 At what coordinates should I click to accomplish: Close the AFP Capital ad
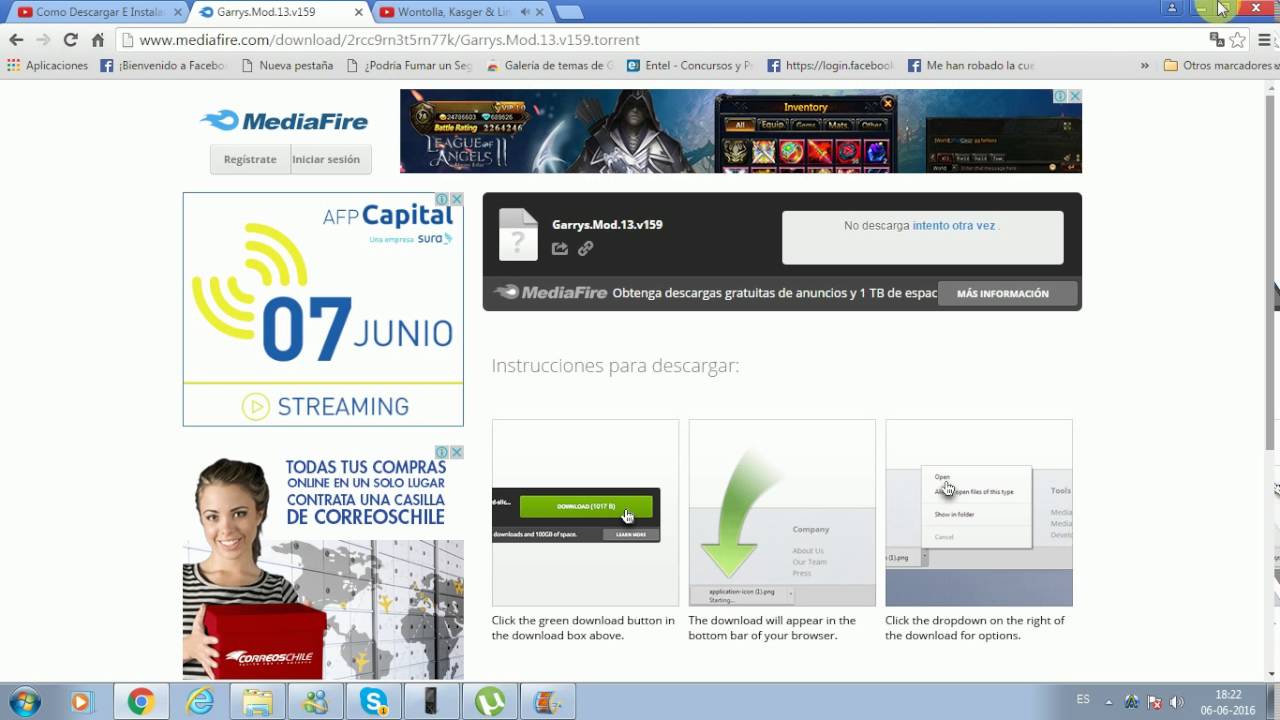457,199
